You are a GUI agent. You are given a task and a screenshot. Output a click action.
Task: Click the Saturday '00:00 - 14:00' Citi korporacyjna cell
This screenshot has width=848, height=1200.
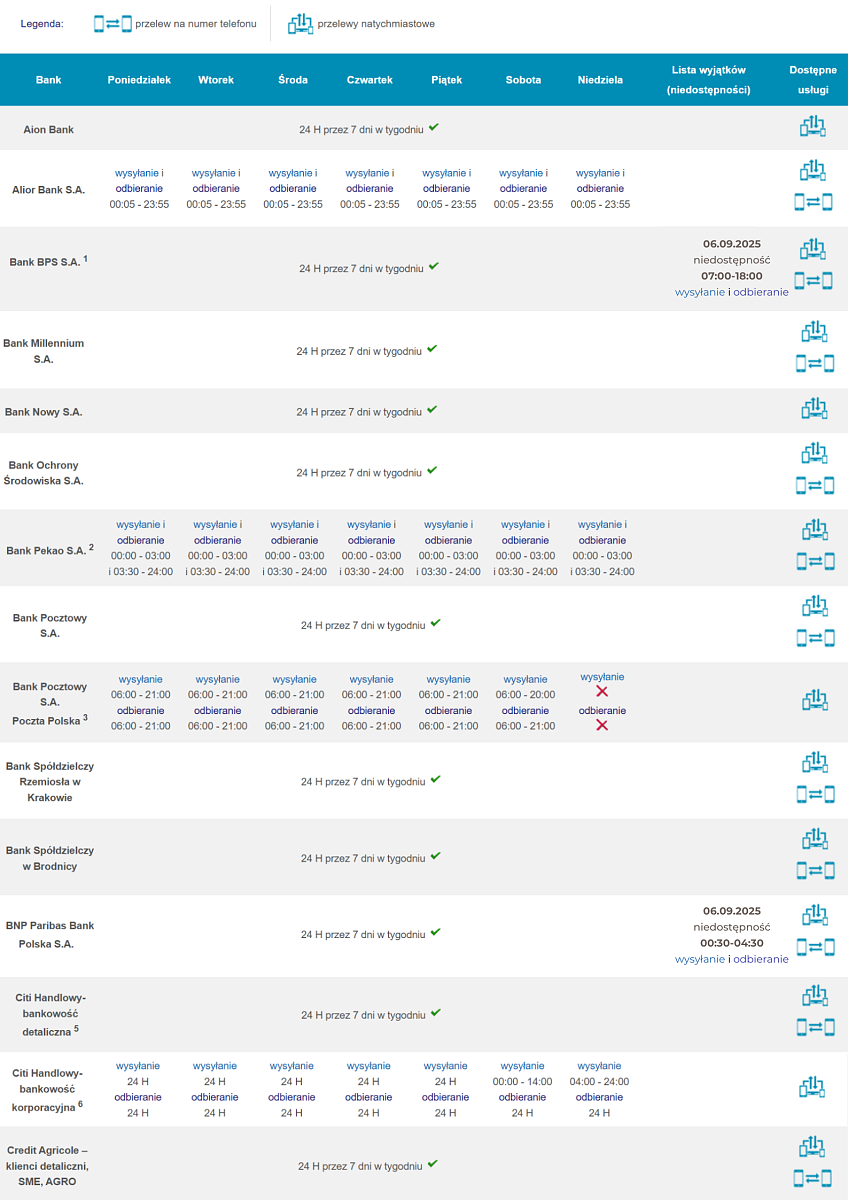click(523, 1081)
